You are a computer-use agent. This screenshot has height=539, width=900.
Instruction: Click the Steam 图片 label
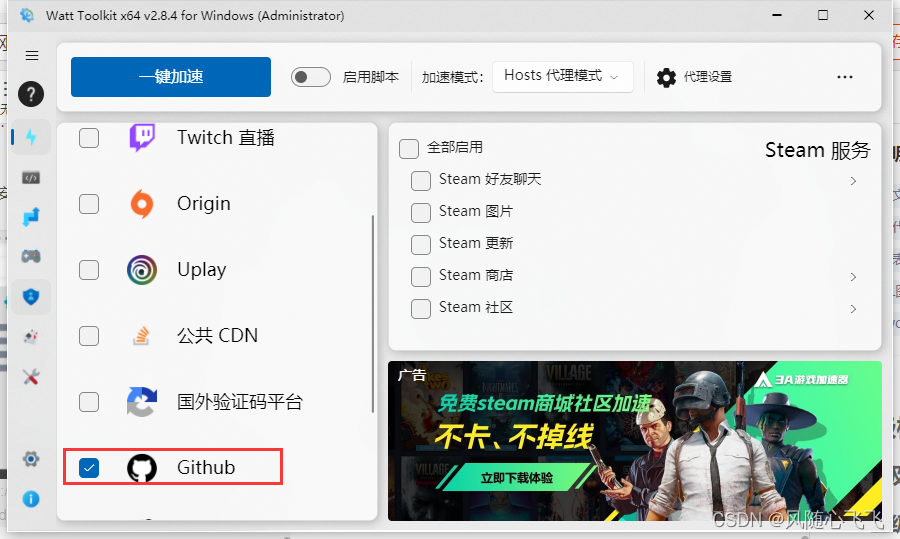476,211
